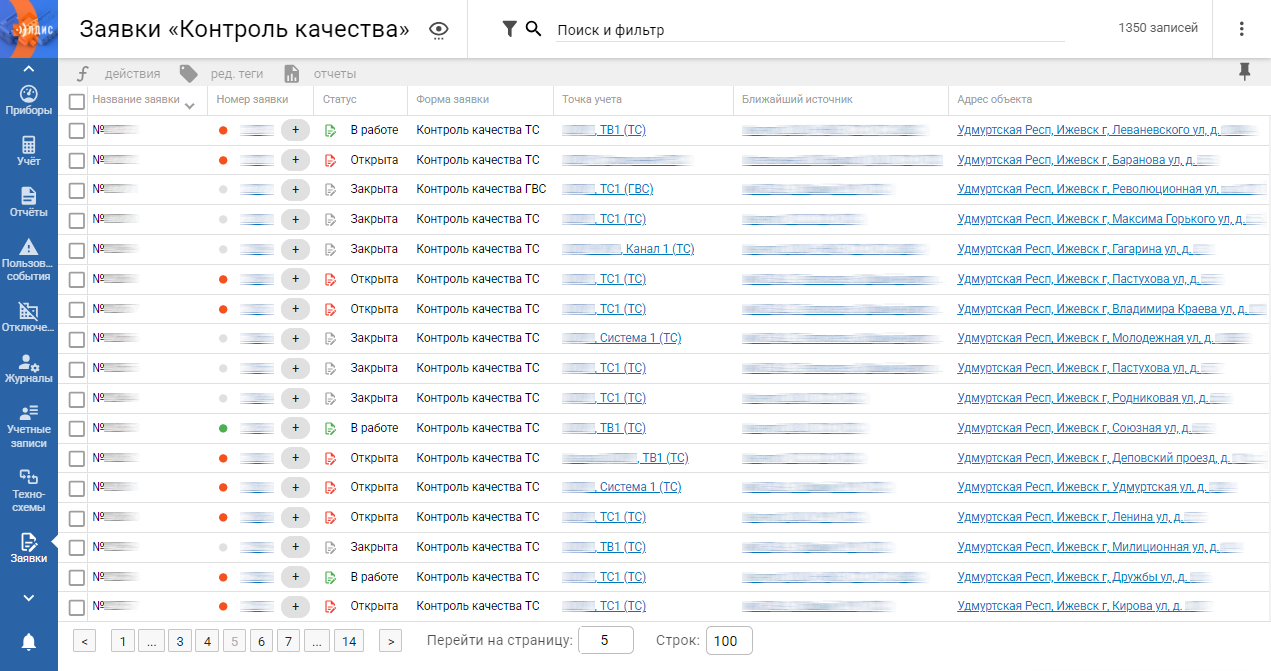Tick the select-all header checkbox
This screenshot has height=671, width=1271.
pyautogui.click(x=77, y=101)
